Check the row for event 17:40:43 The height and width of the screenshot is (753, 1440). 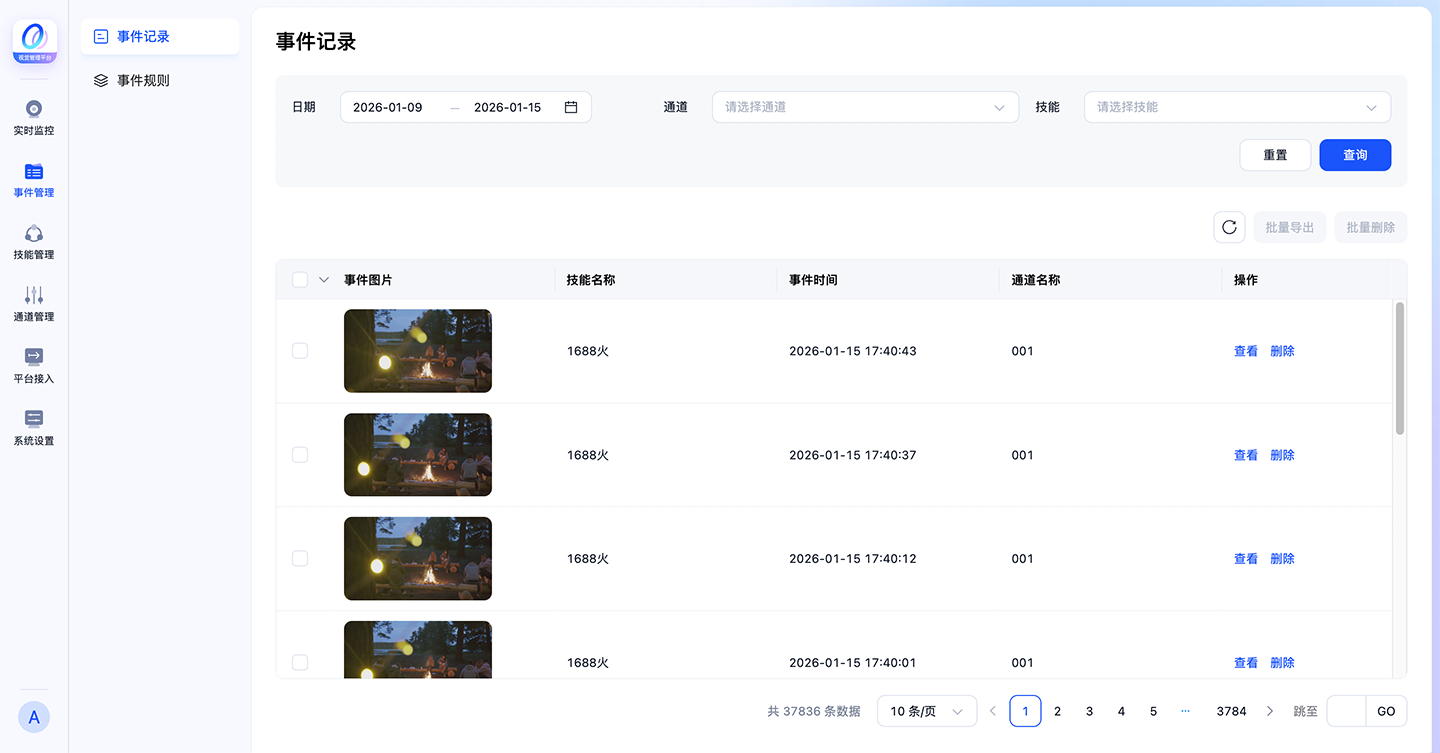[x=300, y=351]
